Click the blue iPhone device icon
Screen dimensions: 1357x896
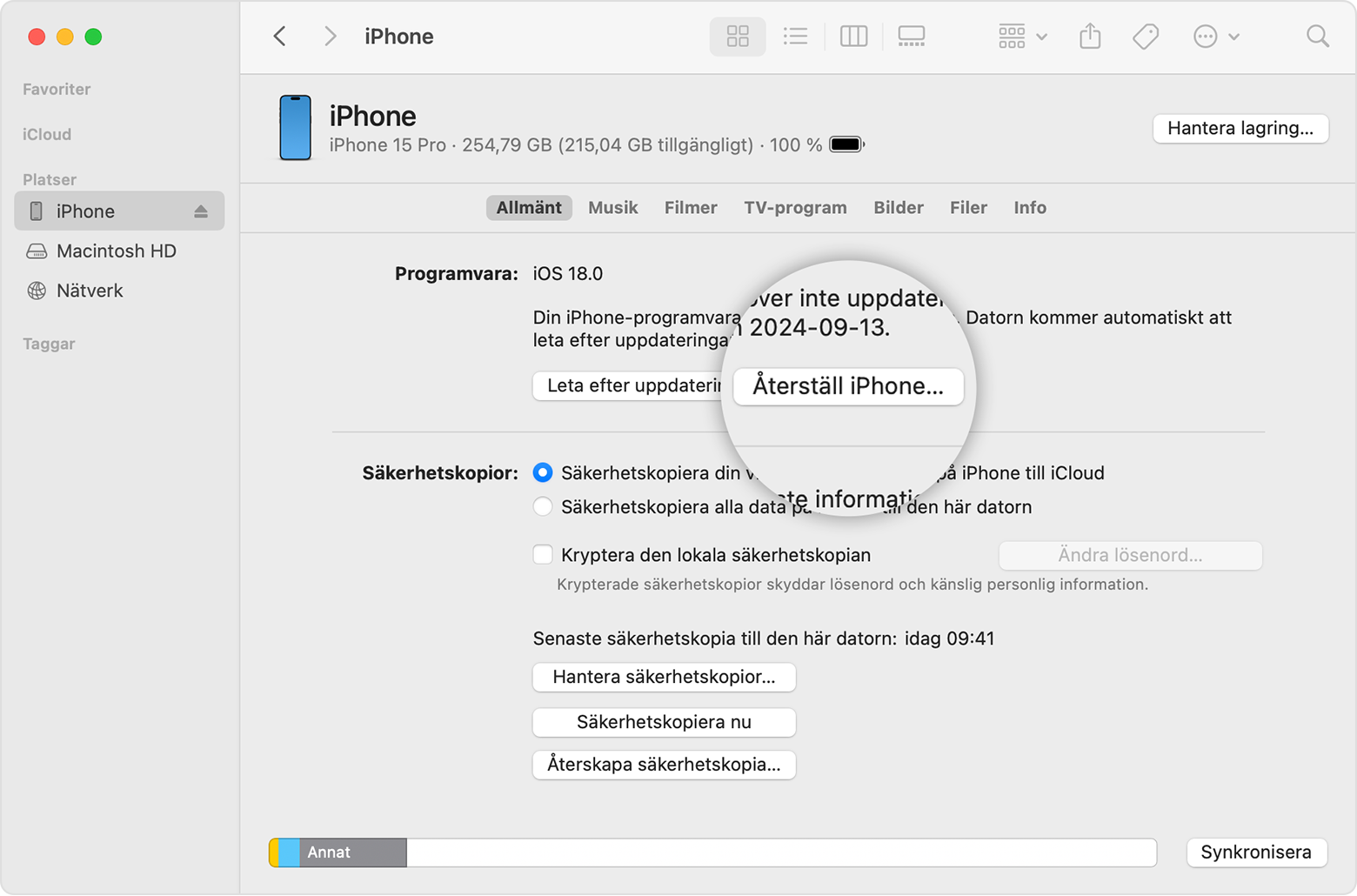coord(295,128)
